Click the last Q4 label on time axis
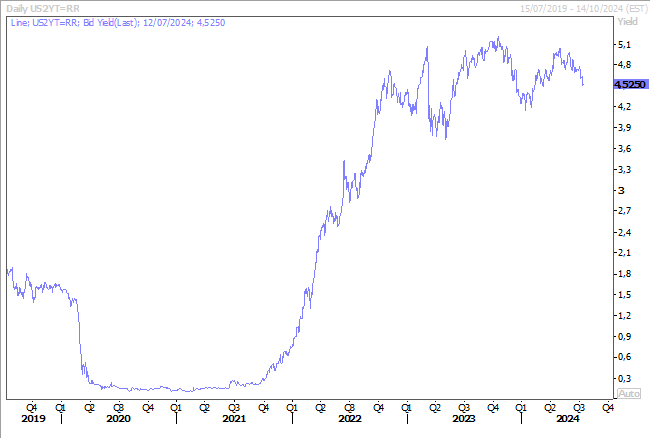 point(607,407)
